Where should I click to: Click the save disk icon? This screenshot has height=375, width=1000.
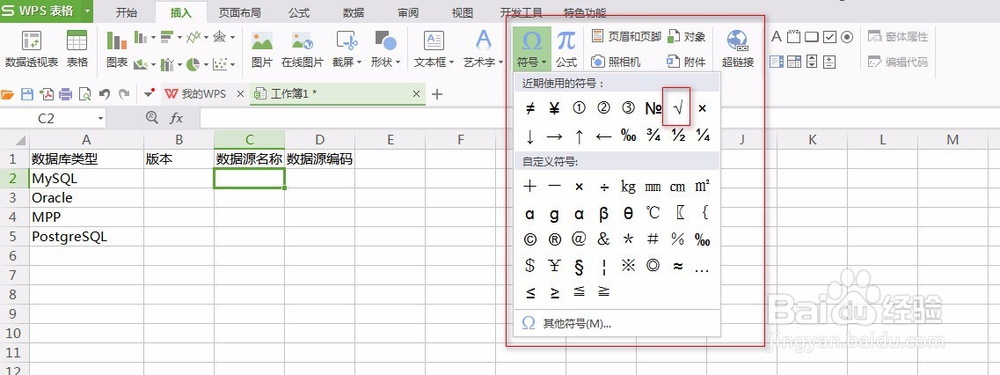click(x=27, y=94)
